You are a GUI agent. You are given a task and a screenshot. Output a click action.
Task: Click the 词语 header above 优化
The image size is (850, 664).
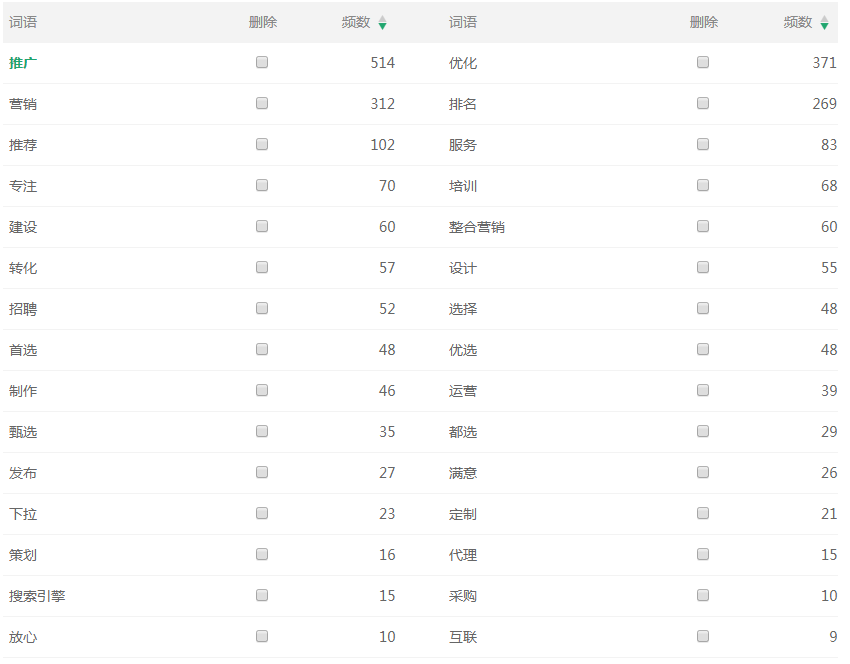pos(463,23)
